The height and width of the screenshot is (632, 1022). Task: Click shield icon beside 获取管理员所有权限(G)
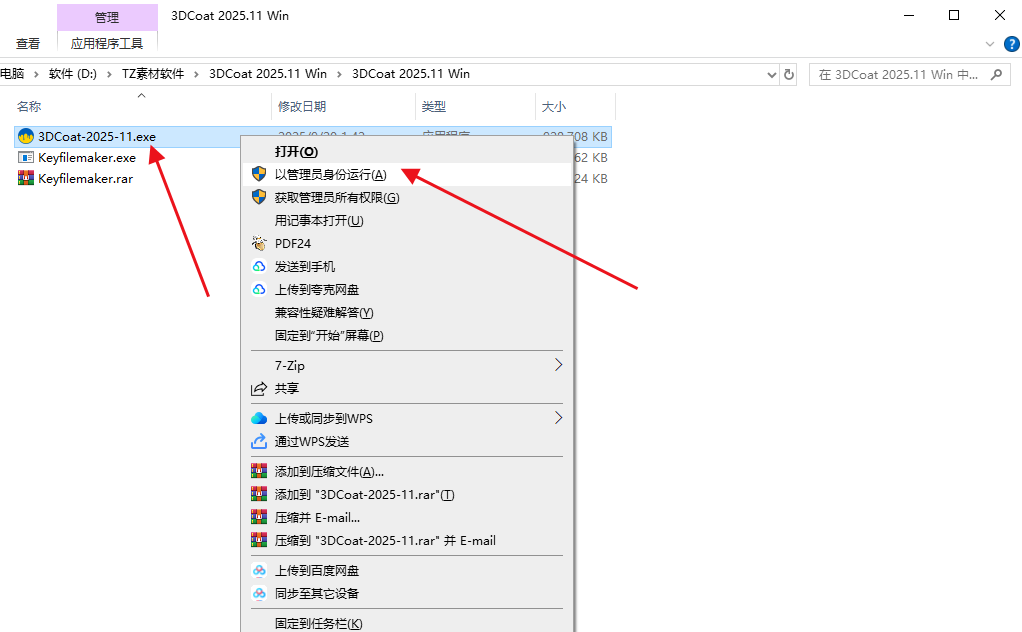(259, 197)
